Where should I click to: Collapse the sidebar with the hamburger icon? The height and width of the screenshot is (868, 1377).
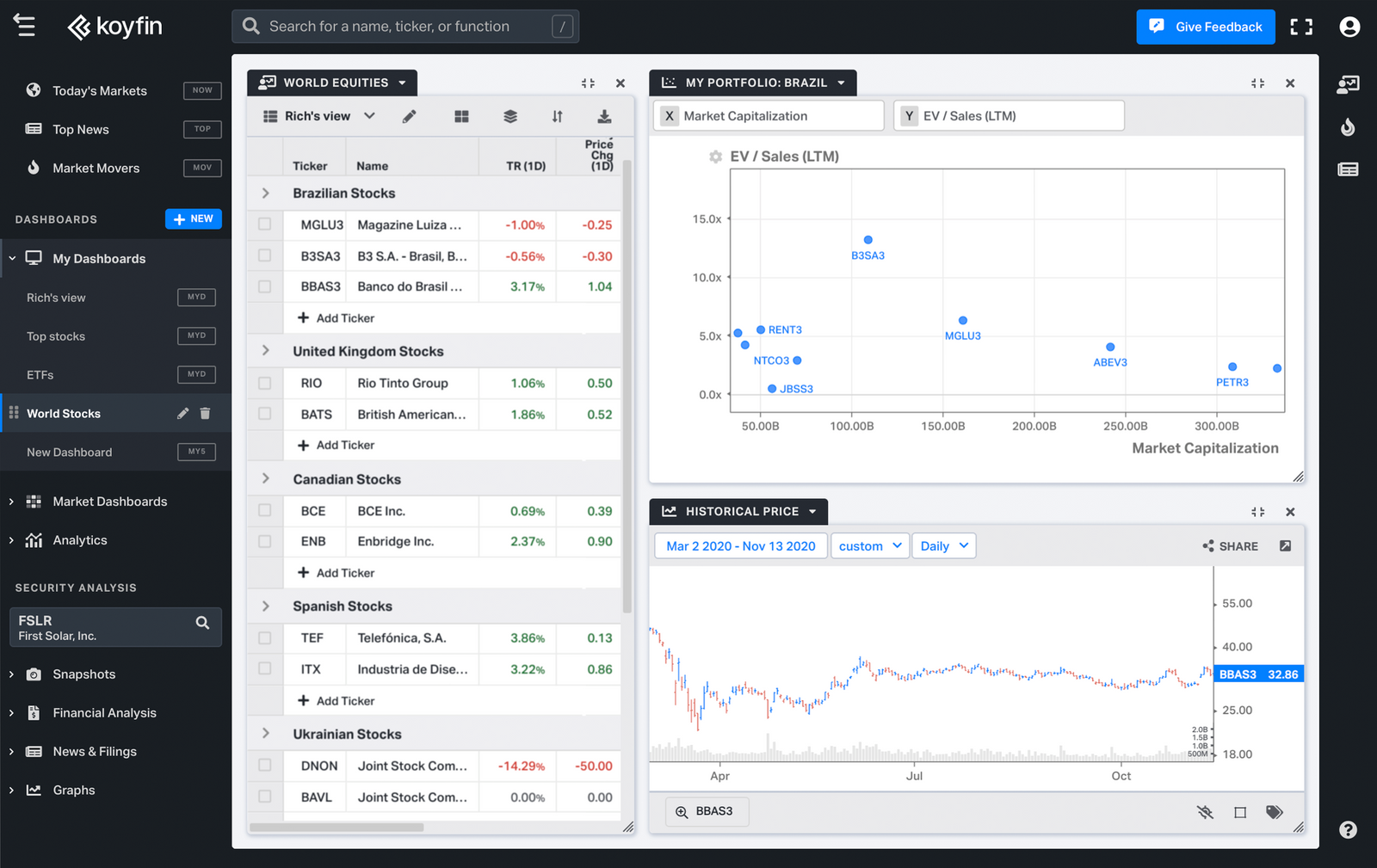pyautogui.click(x=25, y=26)
